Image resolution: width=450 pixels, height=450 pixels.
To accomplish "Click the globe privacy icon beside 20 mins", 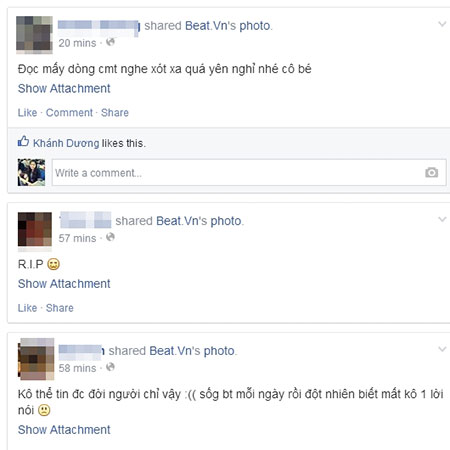I will 110,42.
